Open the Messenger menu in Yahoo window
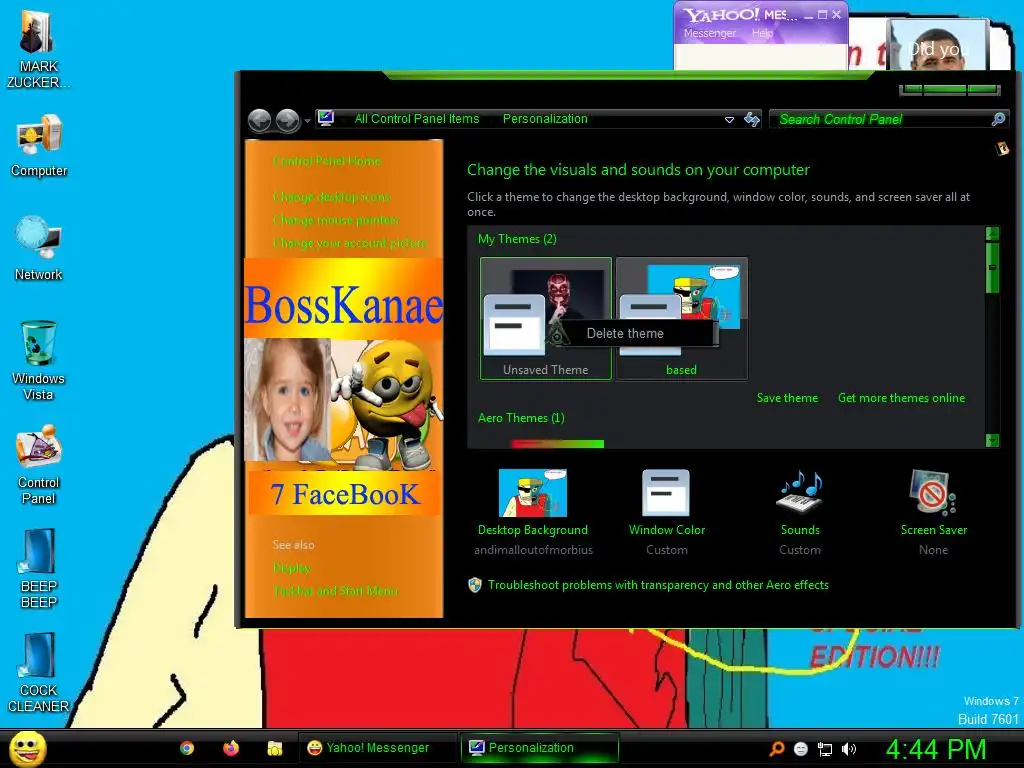Viewport: 1024px width, 768px height. [709, 33]
